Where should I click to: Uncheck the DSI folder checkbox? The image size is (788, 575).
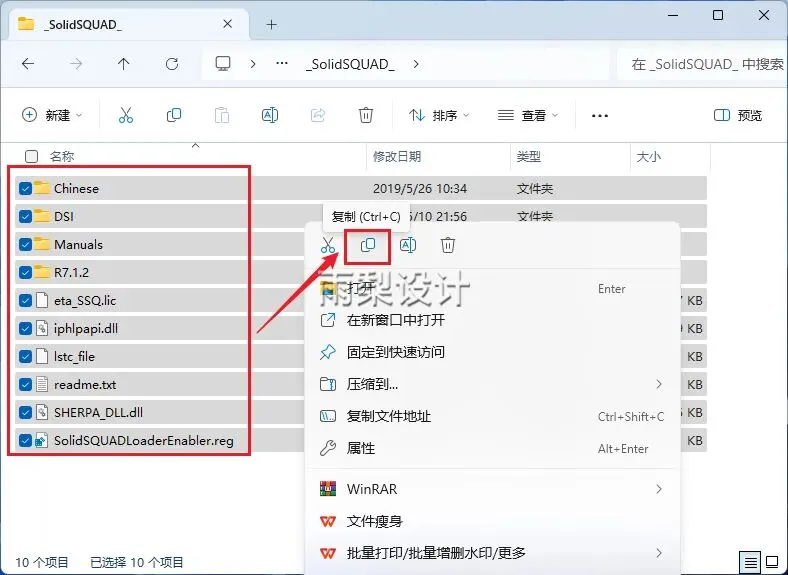(25, 217)
